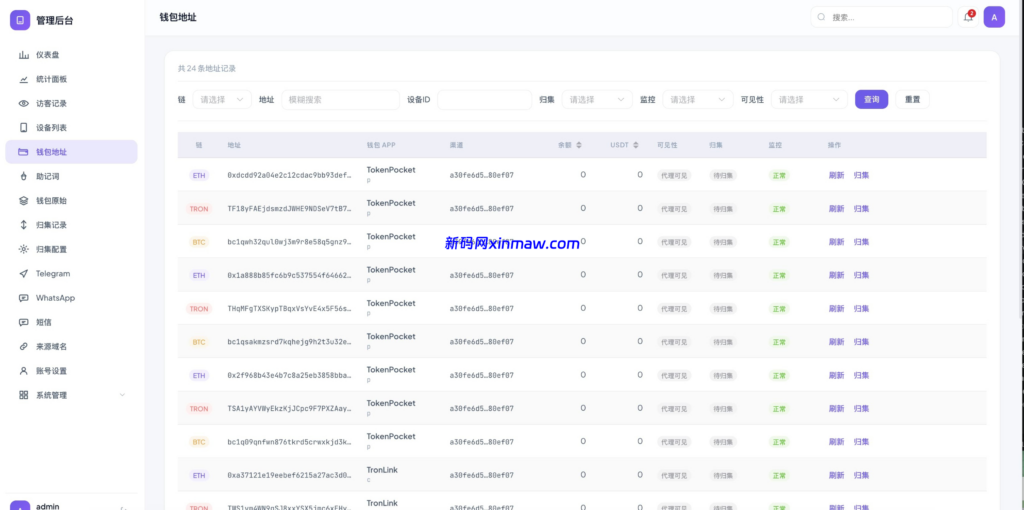Screen dimensions: 1024x510
Task: Sort by USDT column arrows
Action: click(635, 145)
